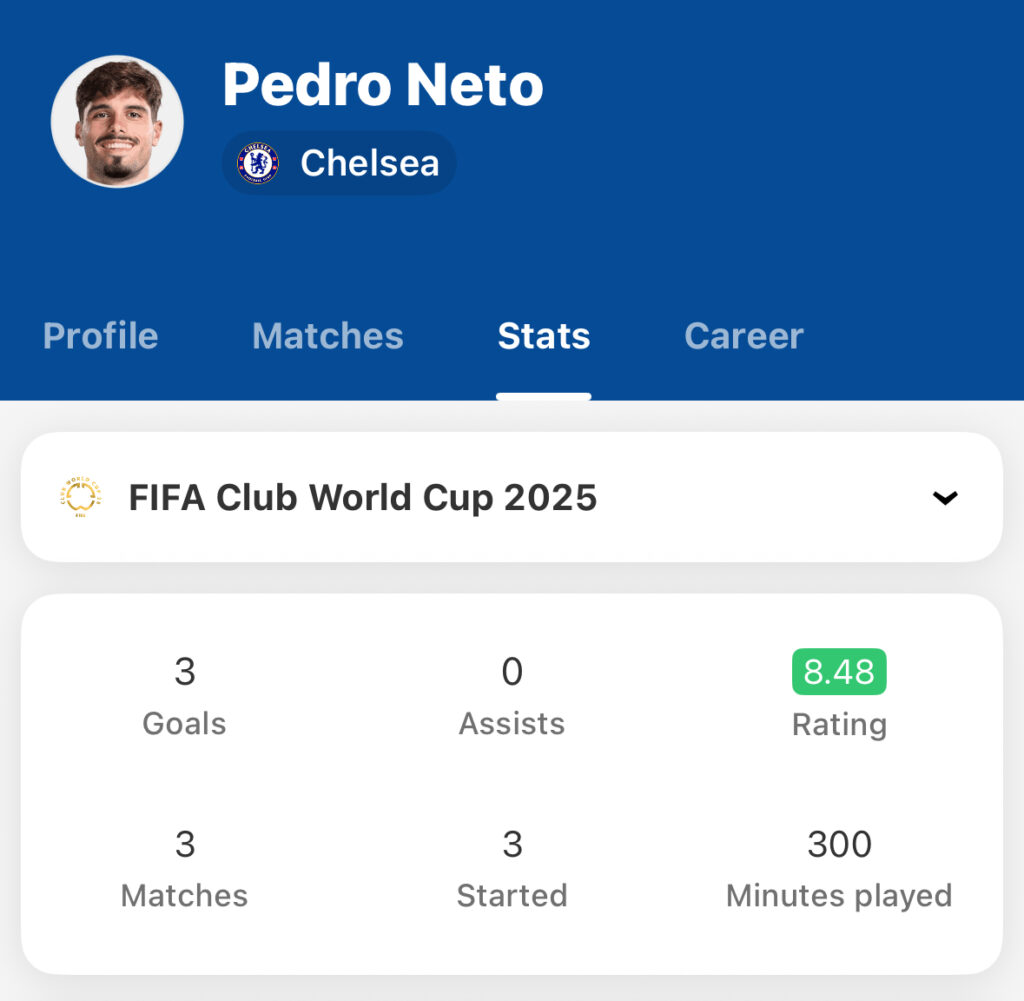Switch to the Profile tab
Screen dimensions: 1024x1001
pyautogui.click(x=101, y=336)
